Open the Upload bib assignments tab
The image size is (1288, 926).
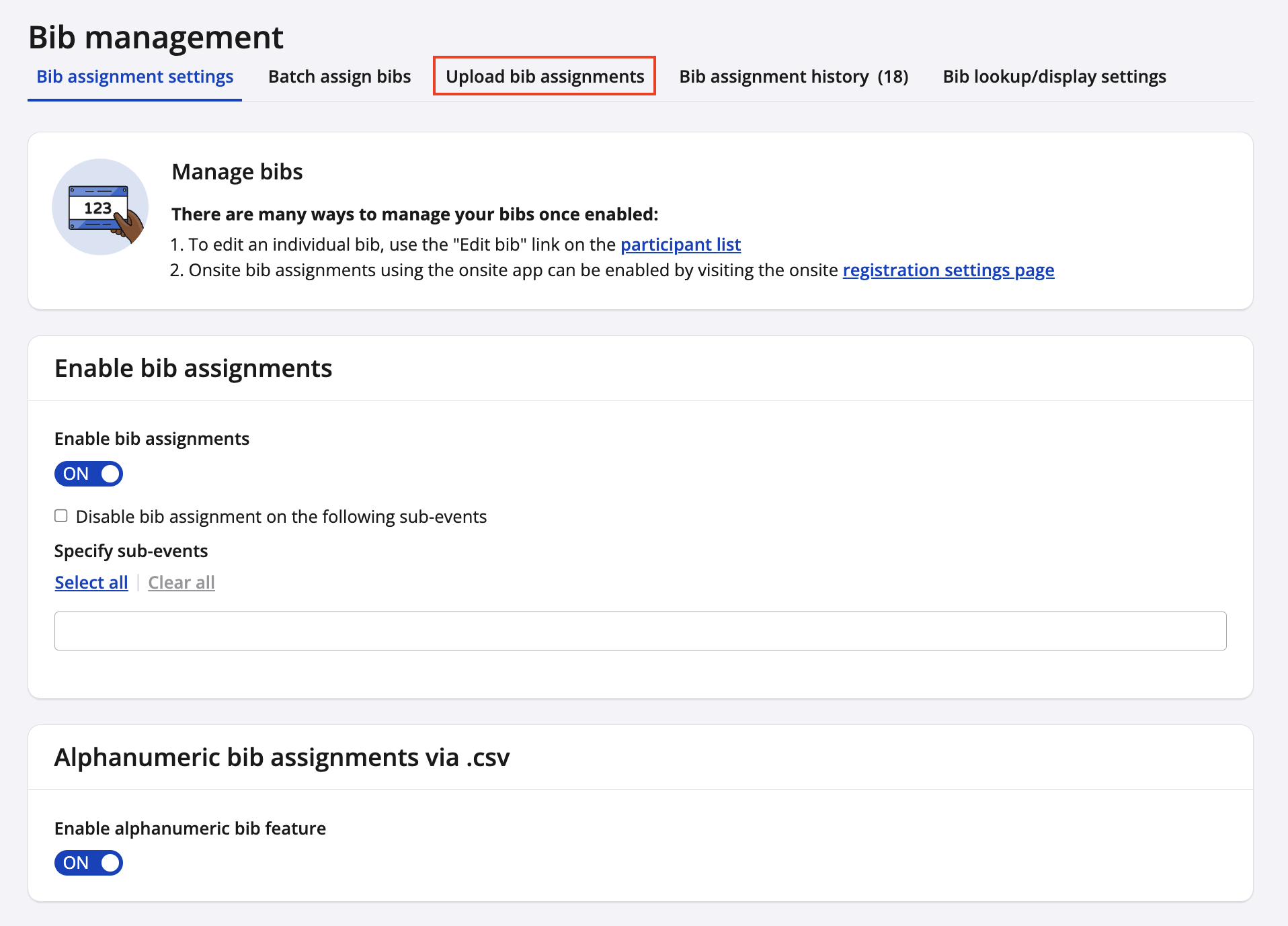(x=545, y=77)
